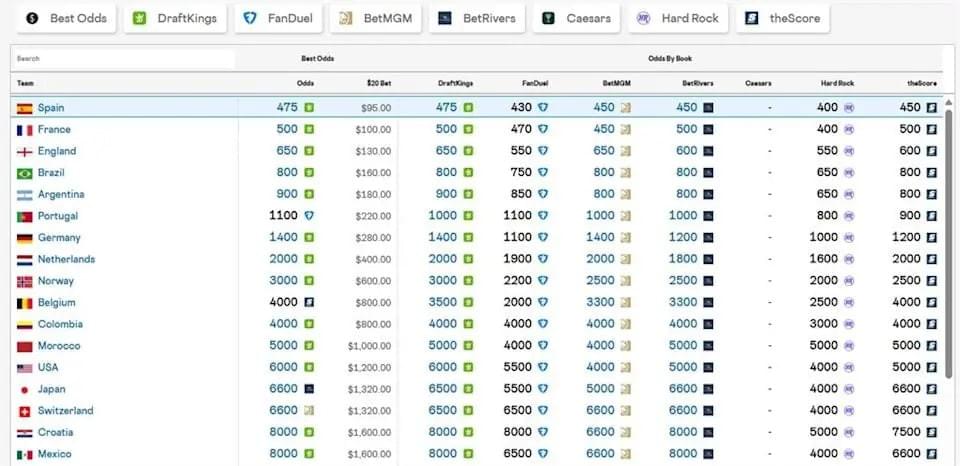Click the Norway flag icon

[24, 282]
